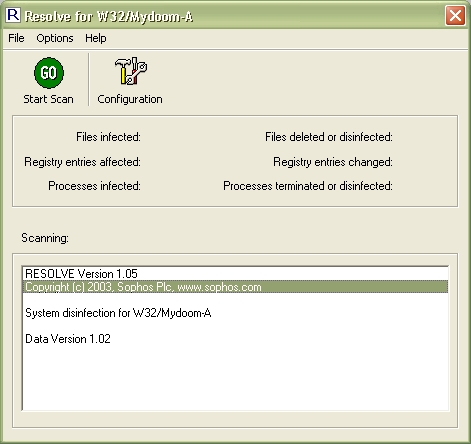Select the 'Data Version 1.02' line

(235, 339)
